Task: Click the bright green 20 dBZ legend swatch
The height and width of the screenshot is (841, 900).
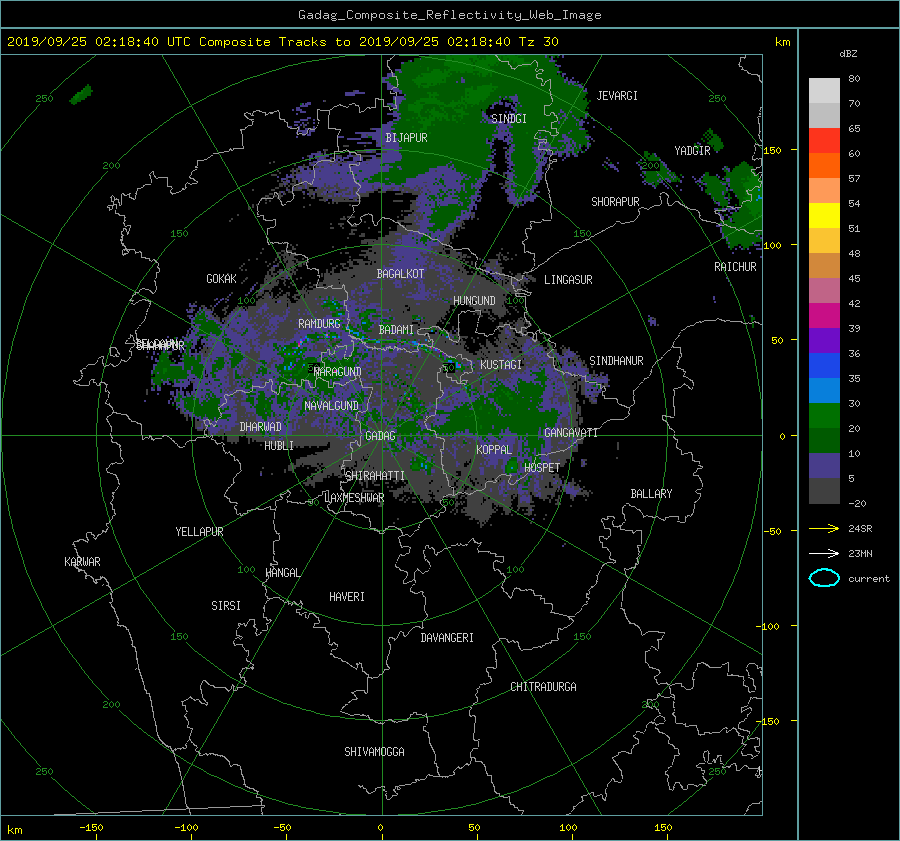Action: pos(824,415)
